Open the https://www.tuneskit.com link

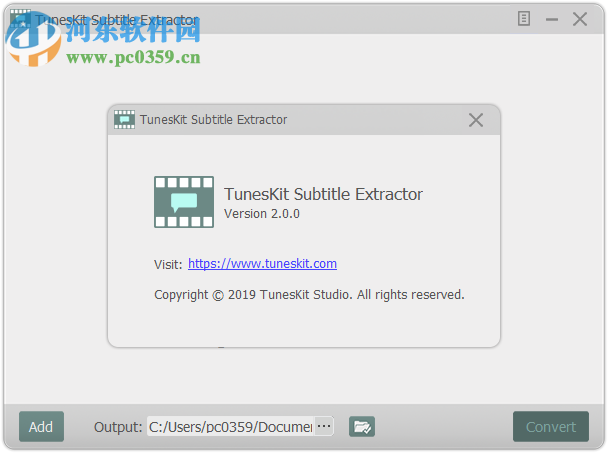point(262,264)
